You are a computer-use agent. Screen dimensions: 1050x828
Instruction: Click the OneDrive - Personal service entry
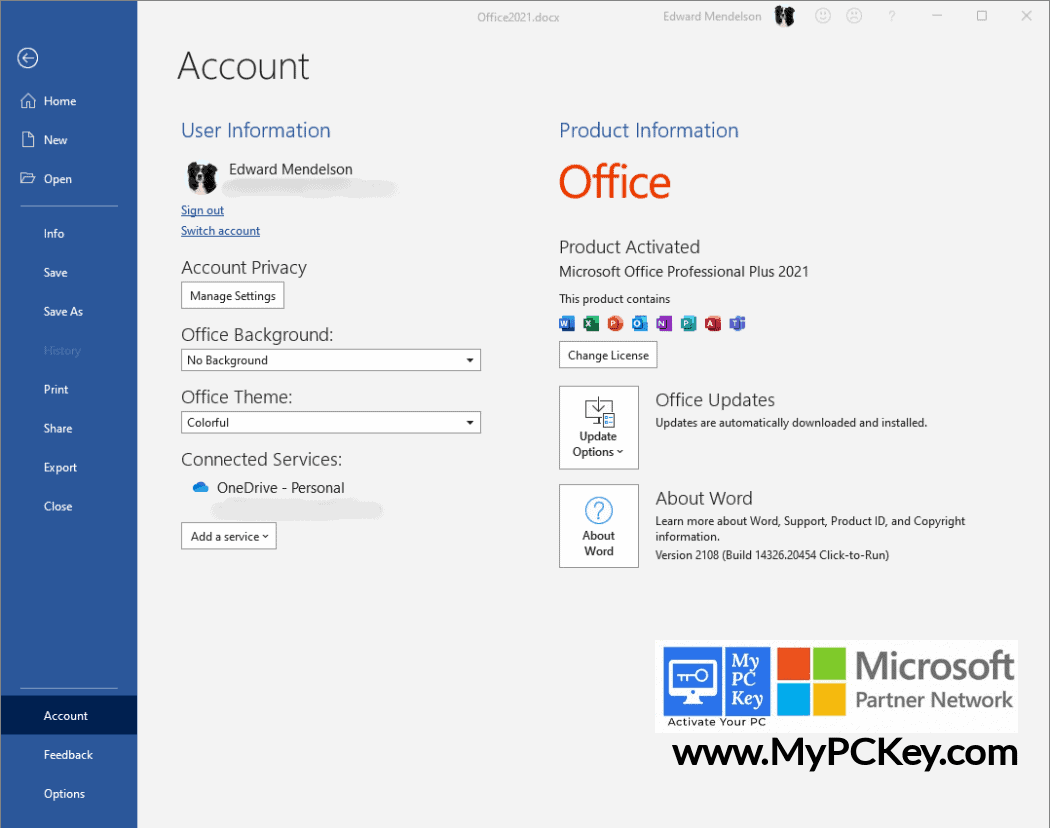tap(281, 487)
